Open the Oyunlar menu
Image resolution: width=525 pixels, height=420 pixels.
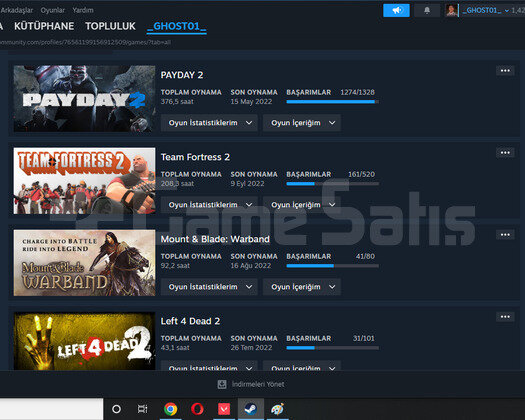[x=53, y=10]
